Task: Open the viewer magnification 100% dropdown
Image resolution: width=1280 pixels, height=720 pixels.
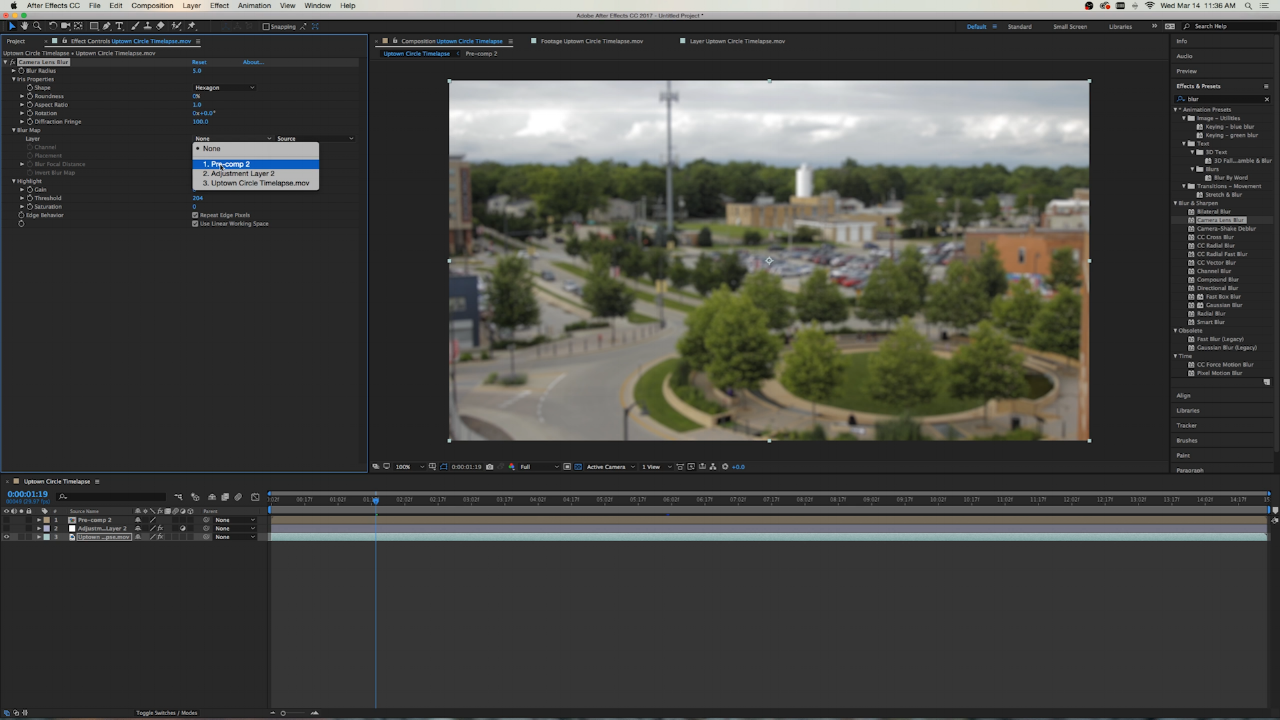Action: 409,467
